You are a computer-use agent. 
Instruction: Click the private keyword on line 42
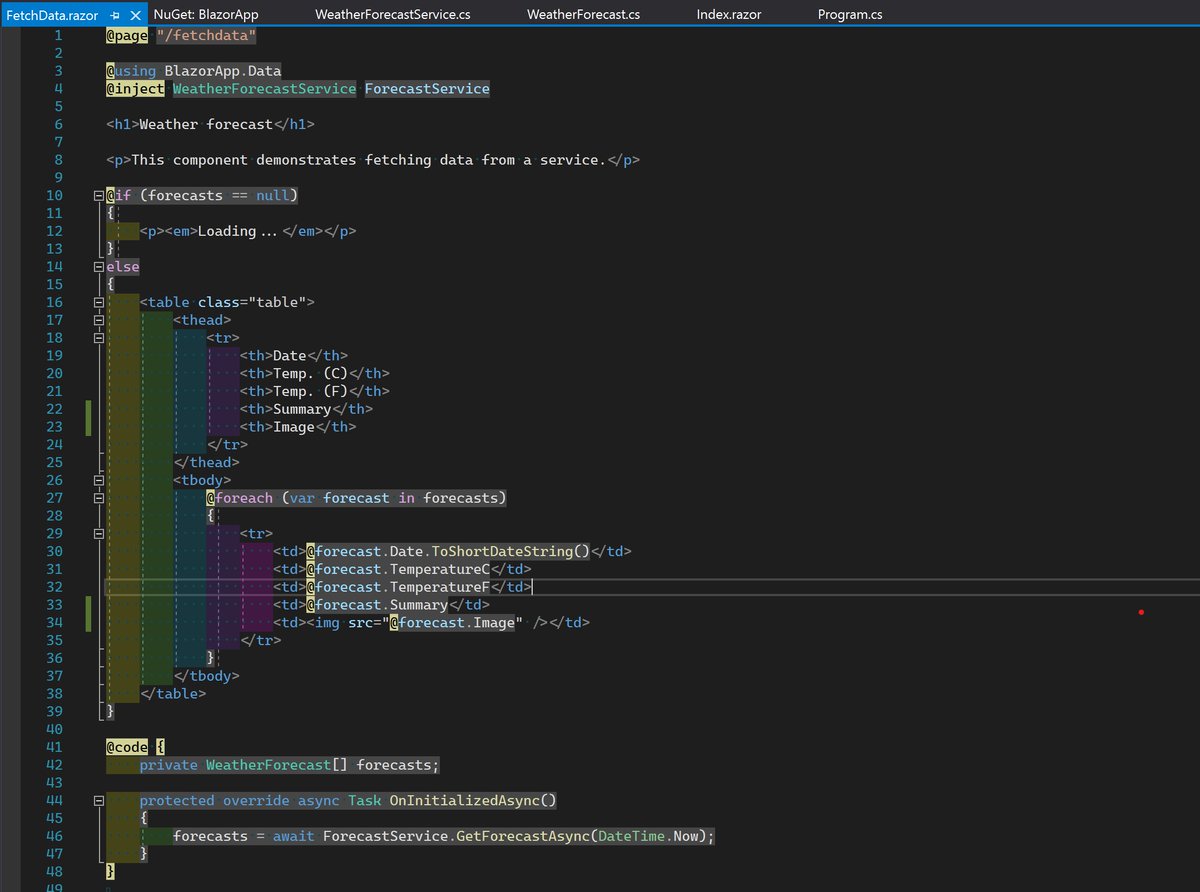click(x=168, y=765)
